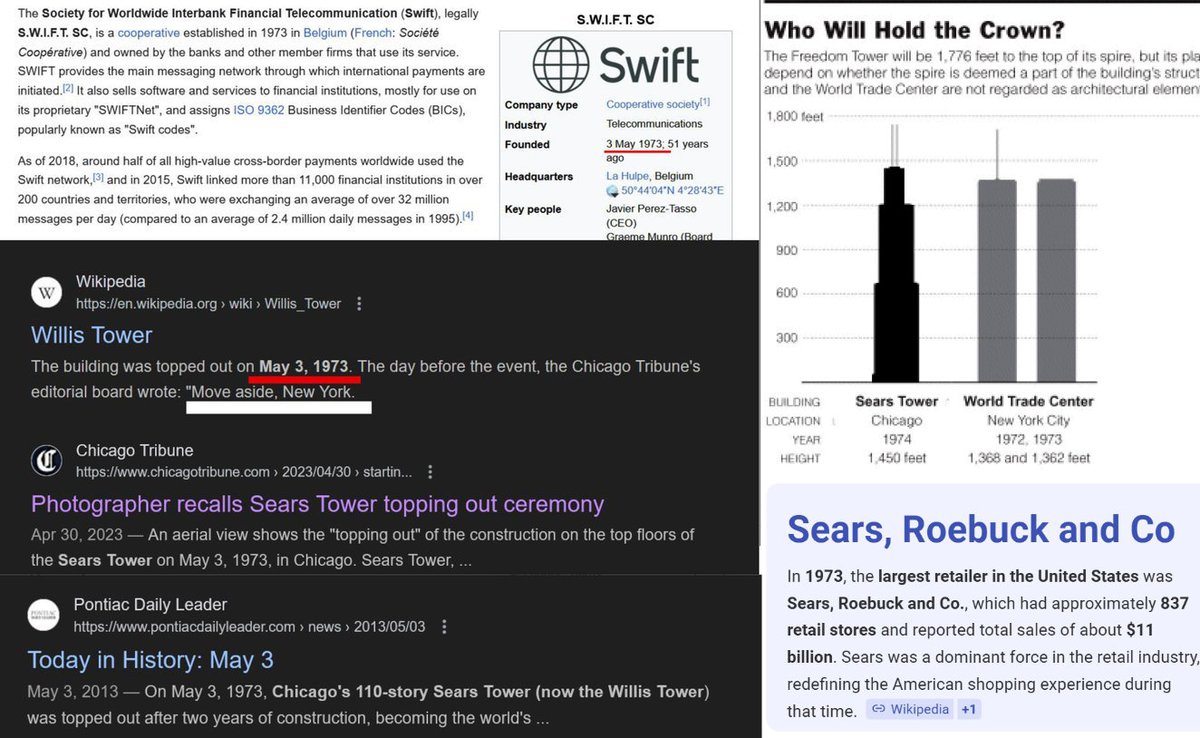Click the 'New York City' location value
The image size is (1200, 738).
pyautogui.click(x=1029, y=421)
